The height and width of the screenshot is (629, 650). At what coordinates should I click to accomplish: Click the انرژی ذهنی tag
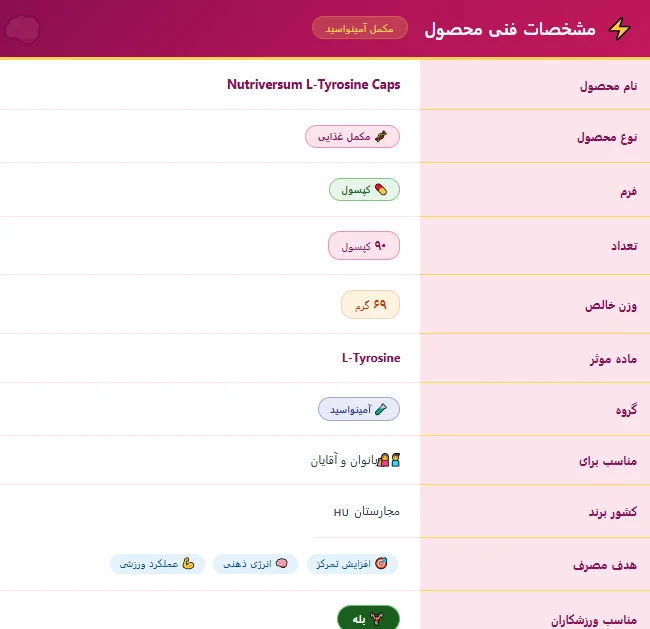(255, 564)
